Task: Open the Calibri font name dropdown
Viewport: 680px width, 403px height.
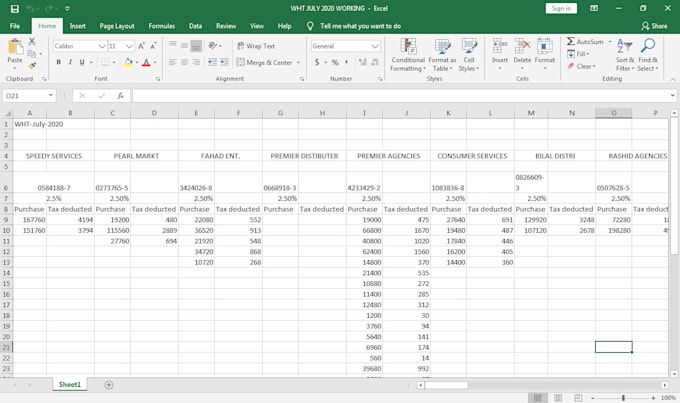Action: [102, 46]
